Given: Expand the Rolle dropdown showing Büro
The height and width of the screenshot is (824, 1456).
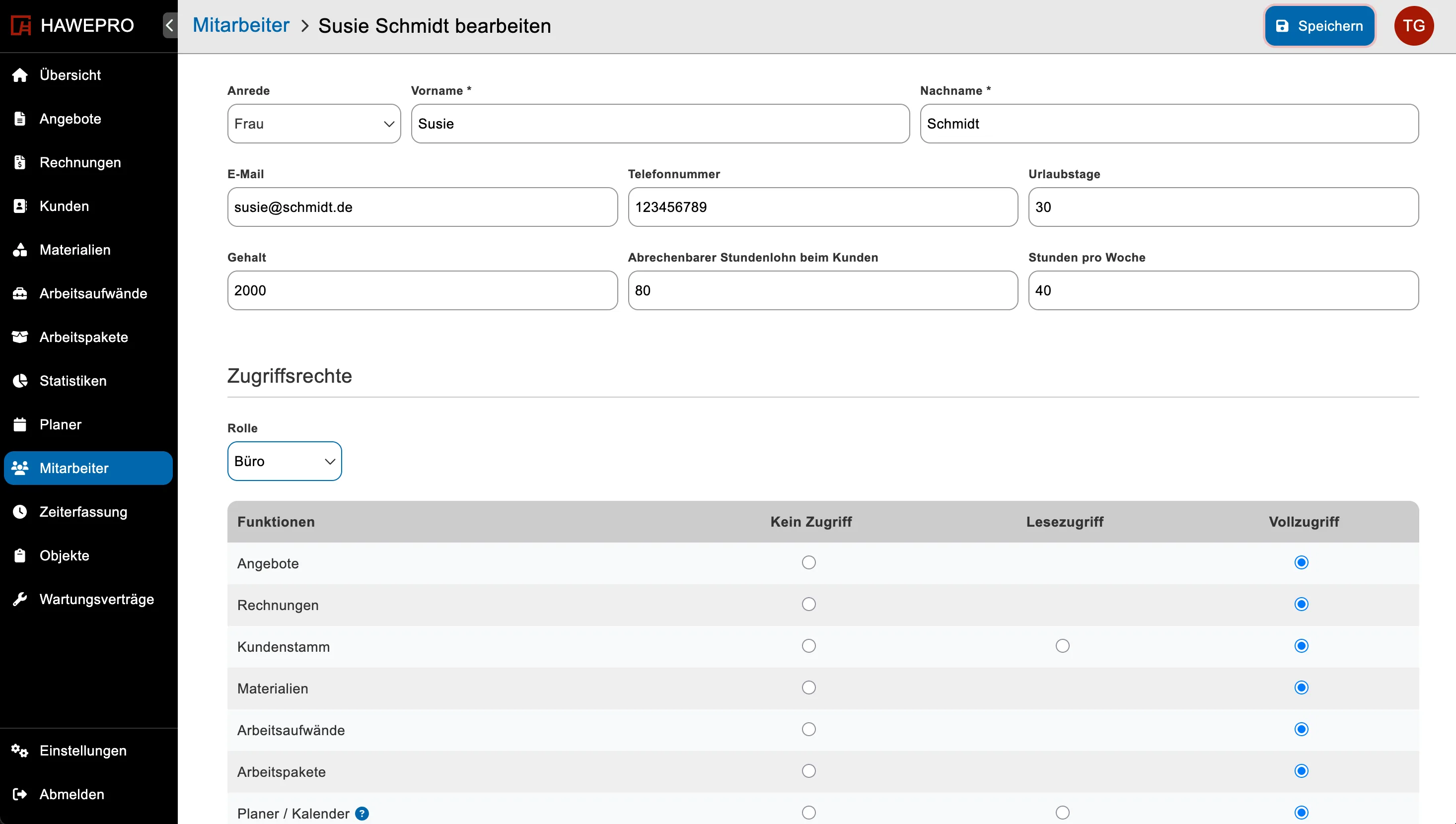Looking at the screenshot, I should tap(284, 461).
